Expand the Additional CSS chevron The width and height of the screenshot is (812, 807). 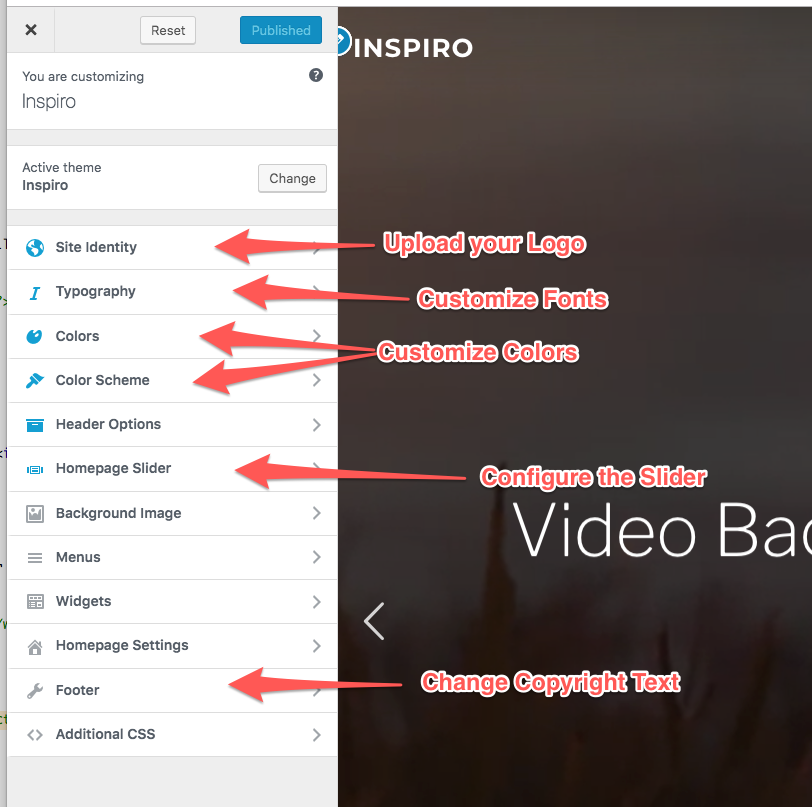coord(317,734)
